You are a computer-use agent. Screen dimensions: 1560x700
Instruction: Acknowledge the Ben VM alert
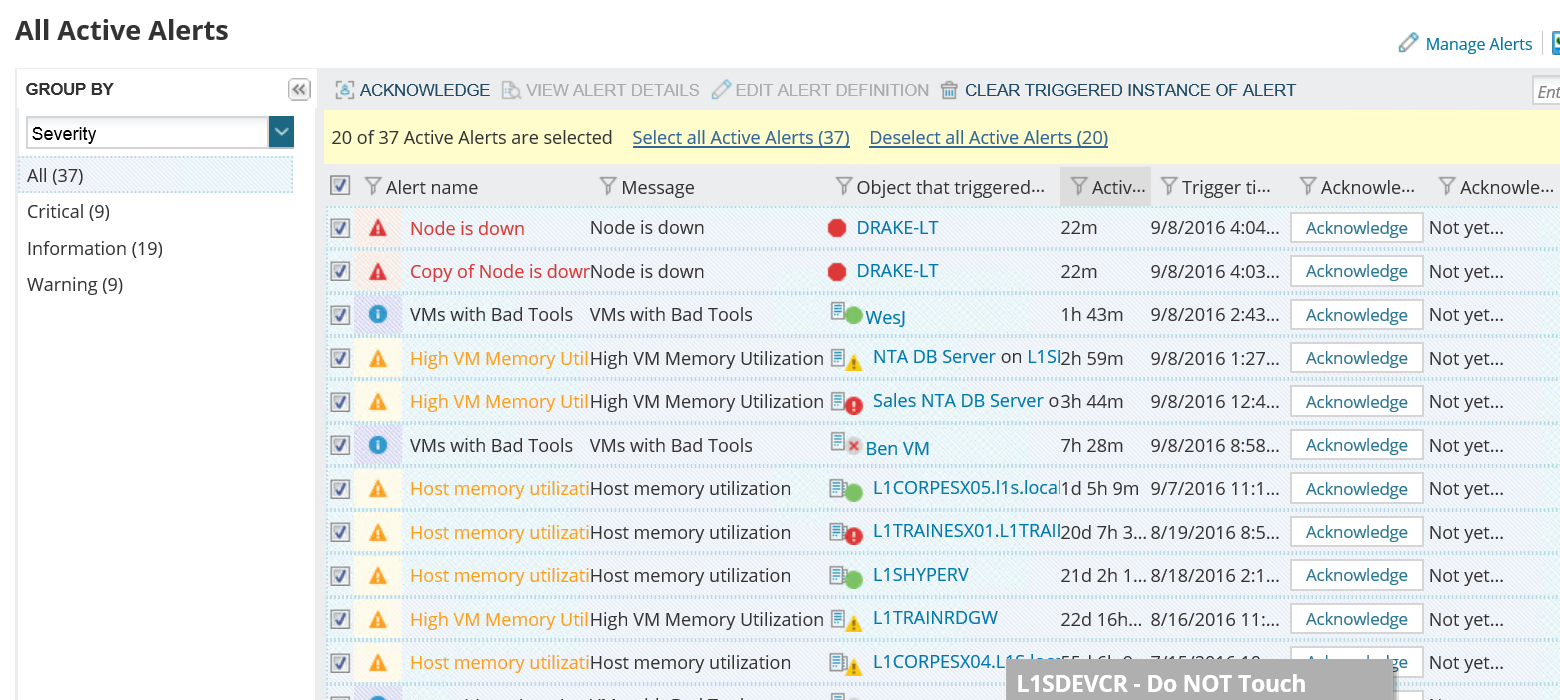click(x=1356, y=445)
